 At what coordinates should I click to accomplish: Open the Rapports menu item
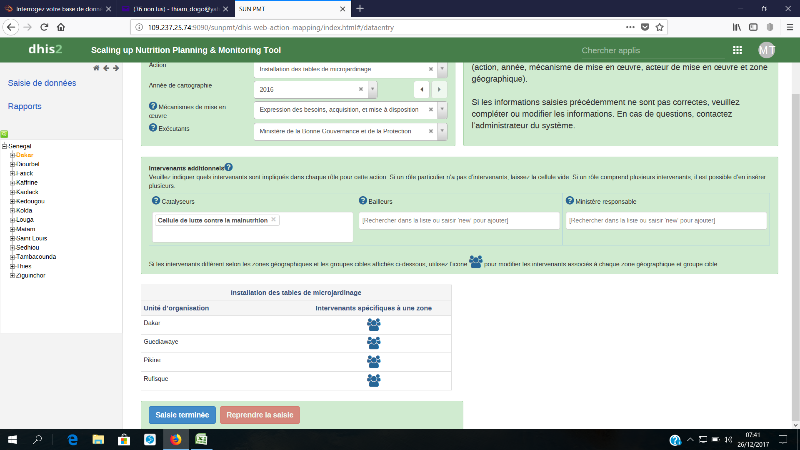click(25, 106)
